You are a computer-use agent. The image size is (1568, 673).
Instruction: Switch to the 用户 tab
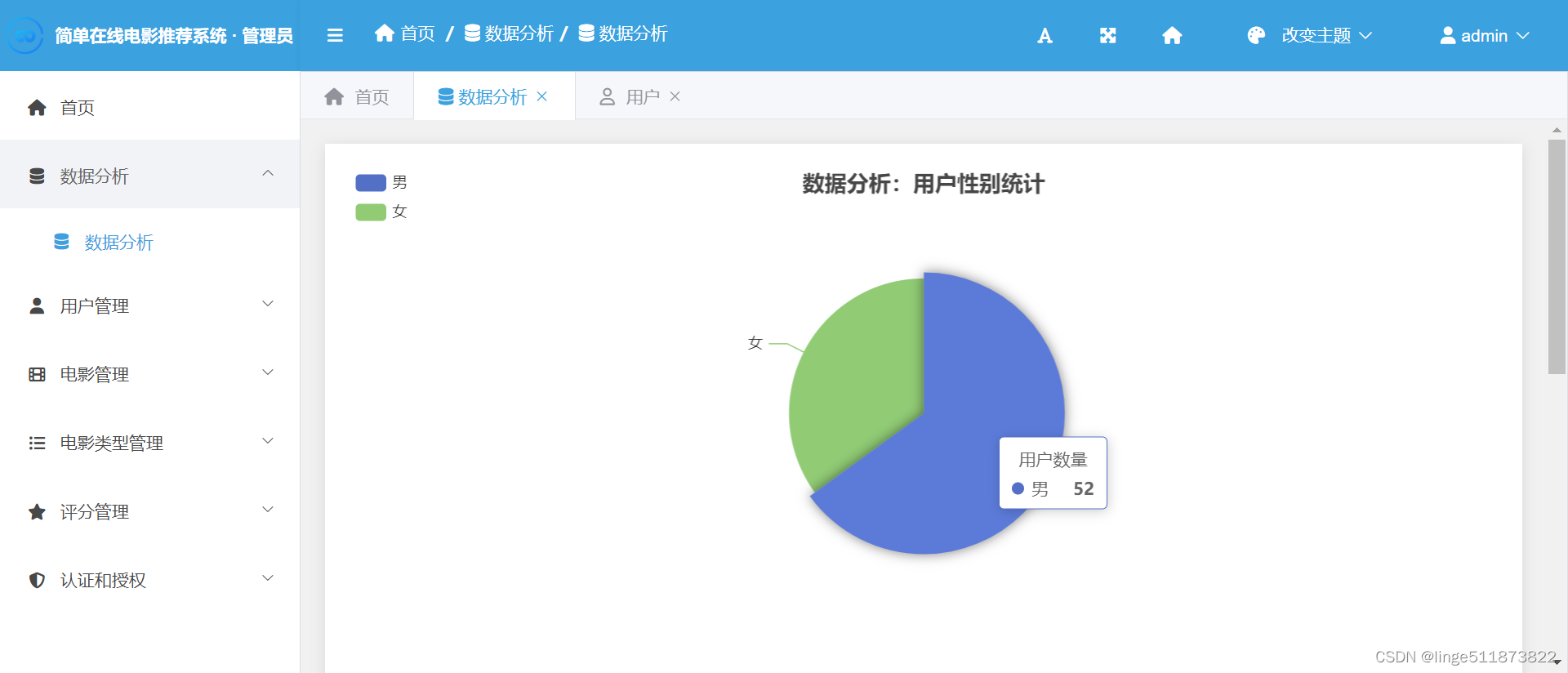tap(640, 96)
